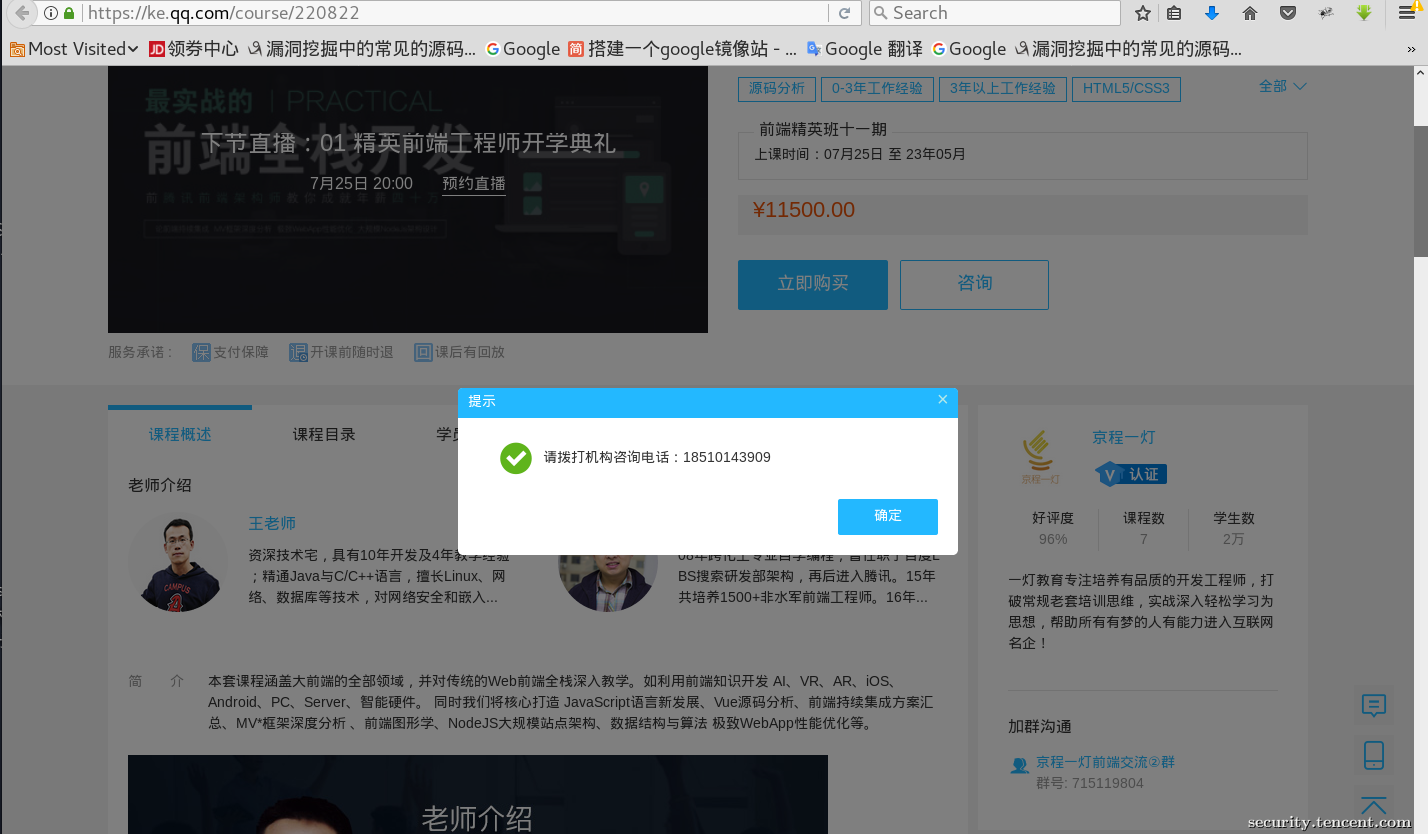Image resolution: width=1428 pixels, height=834 pixels.
Task: Select the 课程概述 tab
Action: click(x=179, y=434)
